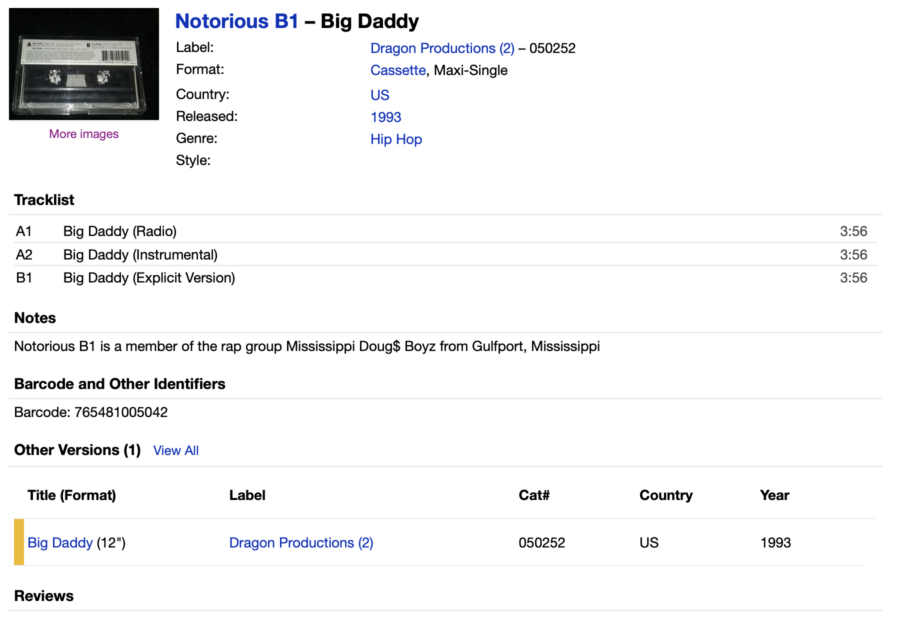The height and width of the screenshot is (628, 905).
Task: Click the Country column header
Action: coord(665,495)
